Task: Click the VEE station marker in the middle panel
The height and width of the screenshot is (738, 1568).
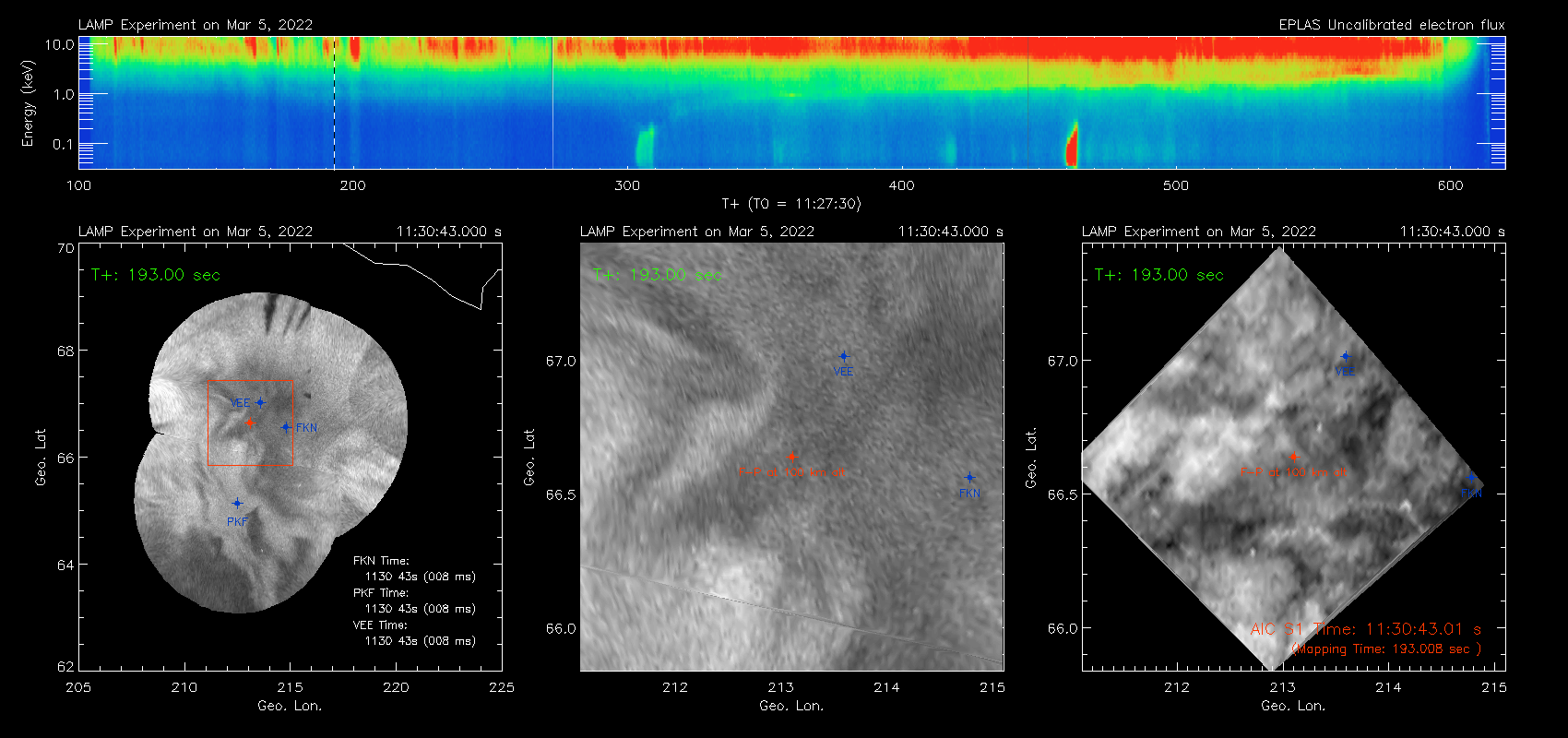Action: pos(843,356)
